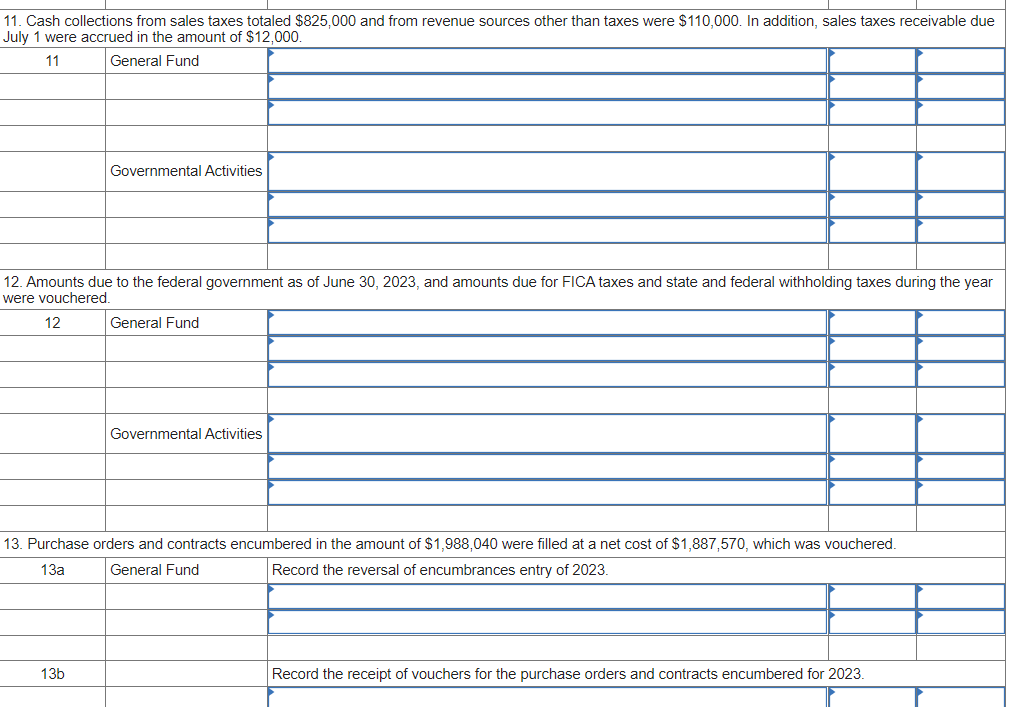Click the credit field on entry 13b's first row
Viewport: 1010px width, 711px height.
pyautogui.click(x=960, y=700)
